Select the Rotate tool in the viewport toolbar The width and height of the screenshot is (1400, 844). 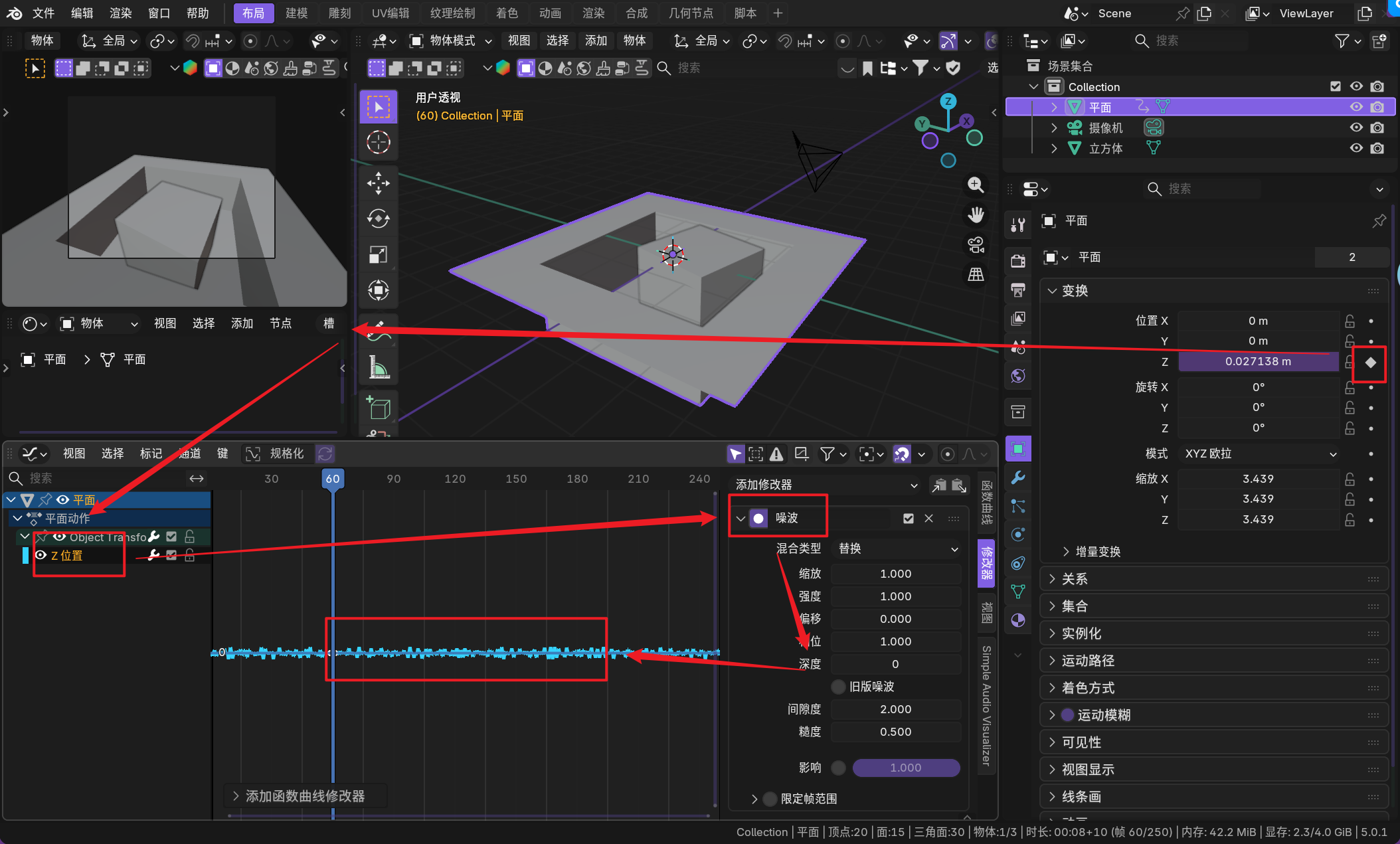click(x=378, y=218)
